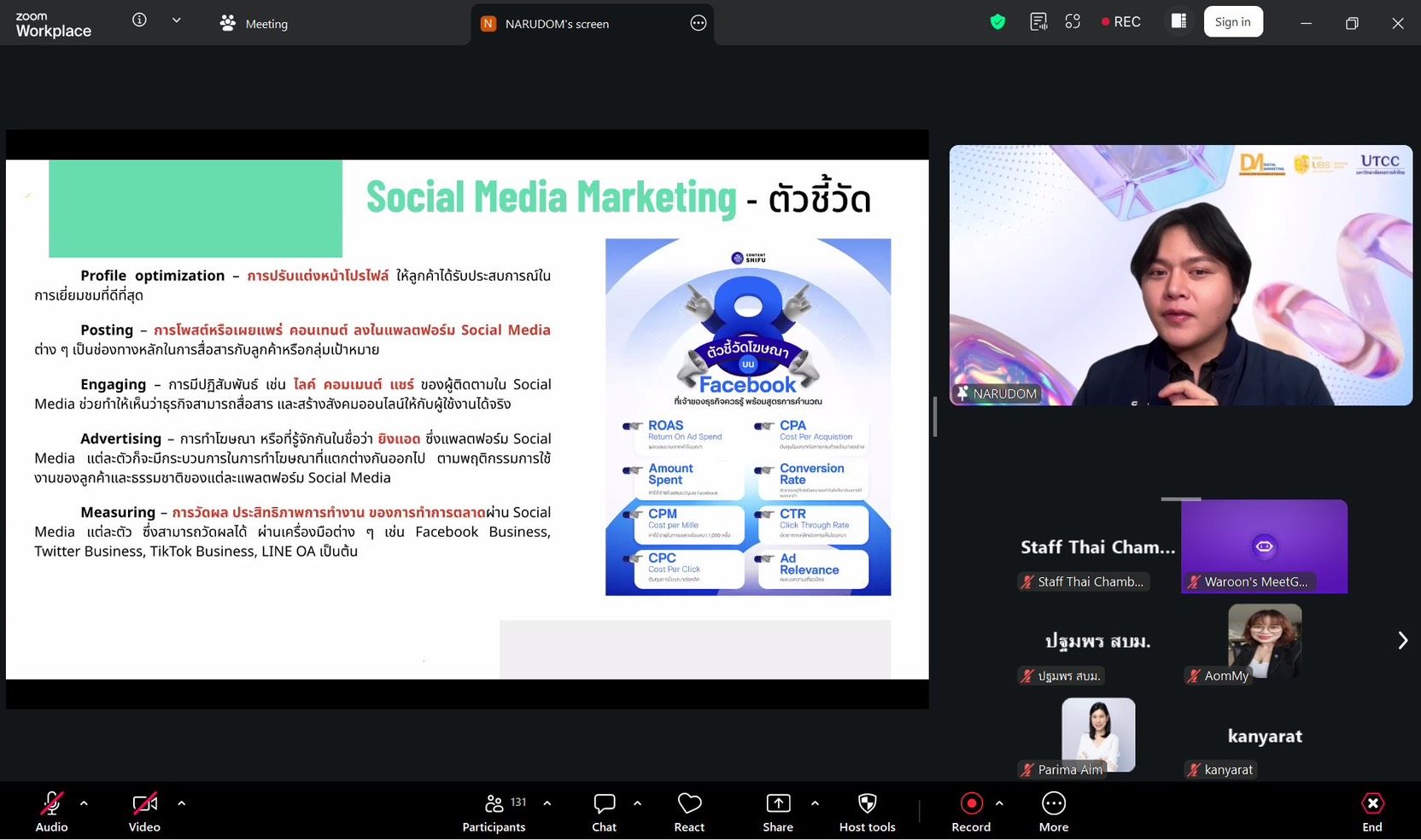1421x840 pixels.
Task: Select the kanyarat participant tile
Action: click(1265, 736)
